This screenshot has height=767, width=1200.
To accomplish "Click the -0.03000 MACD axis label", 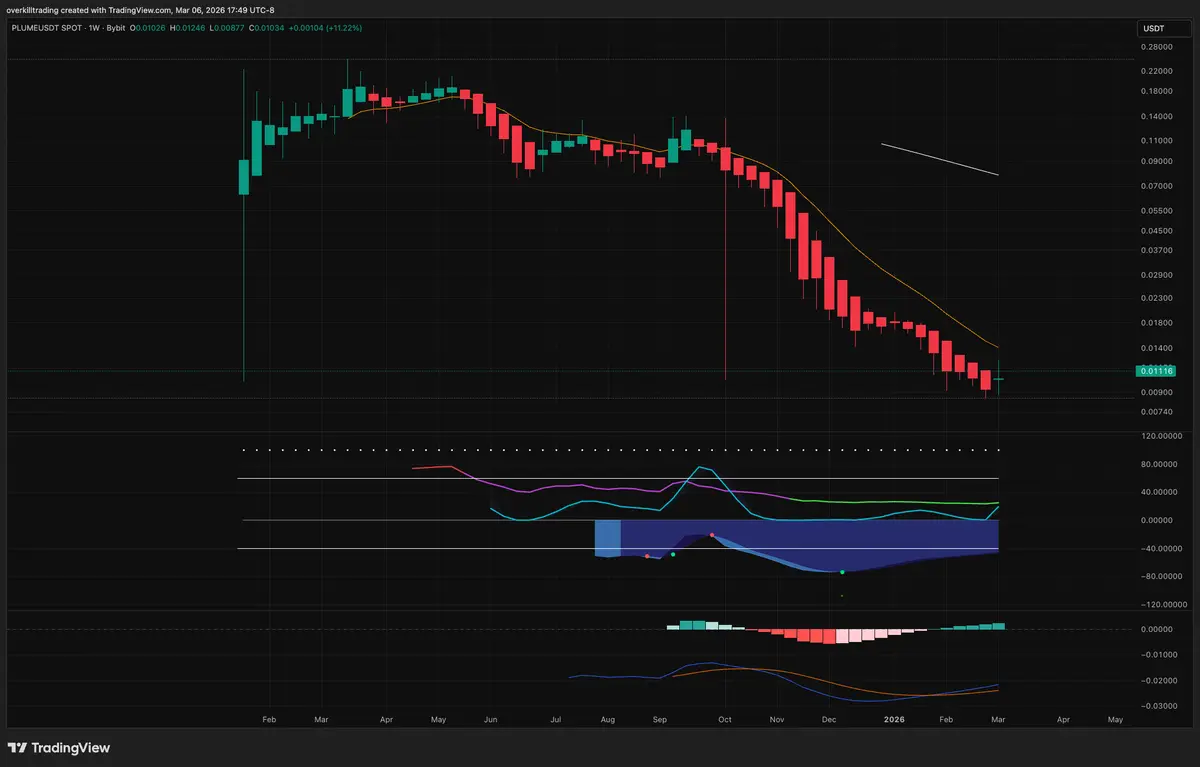I will 1157,707.
